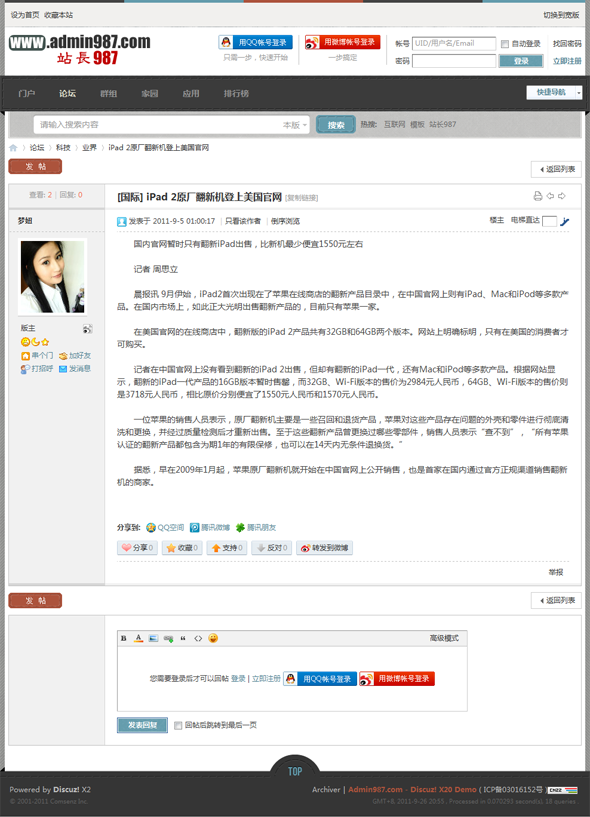Click 发表回复 to submit the reply
Screen dimensions: 590x817
pyautogui.click(x=142, y=725)
